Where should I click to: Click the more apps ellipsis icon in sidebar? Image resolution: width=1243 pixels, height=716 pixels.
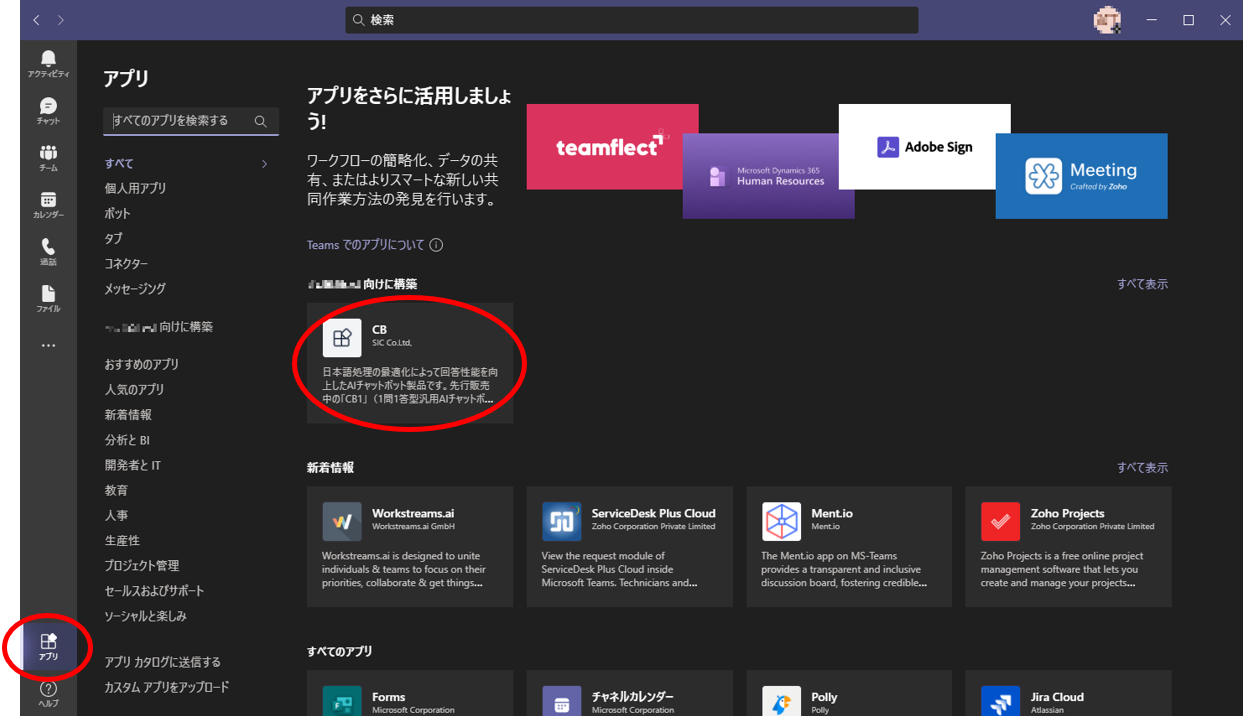[x=48, y=346]
